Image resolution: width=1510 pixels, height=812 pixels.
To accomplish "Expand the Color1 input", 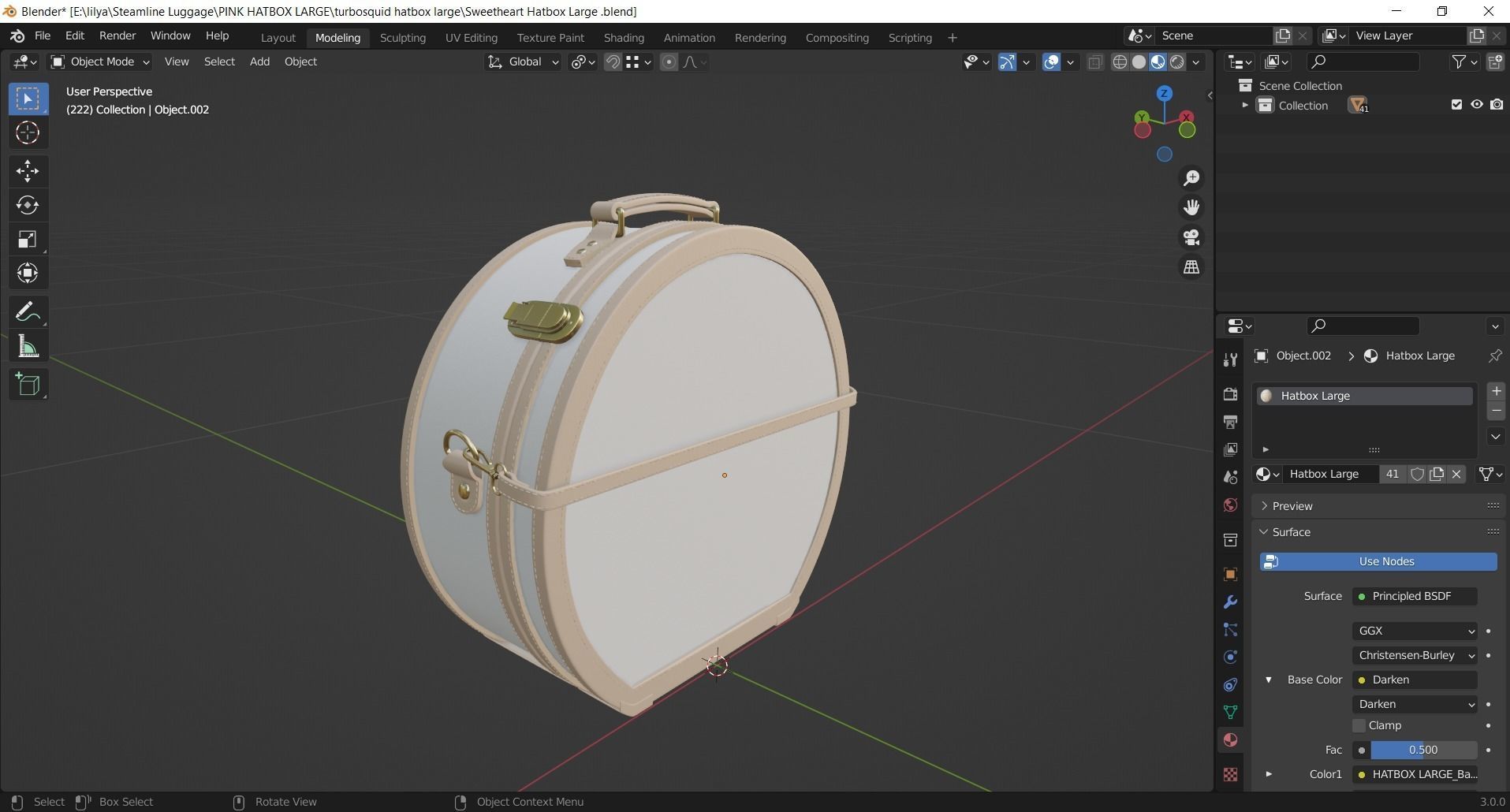I will coord(1269,774).
